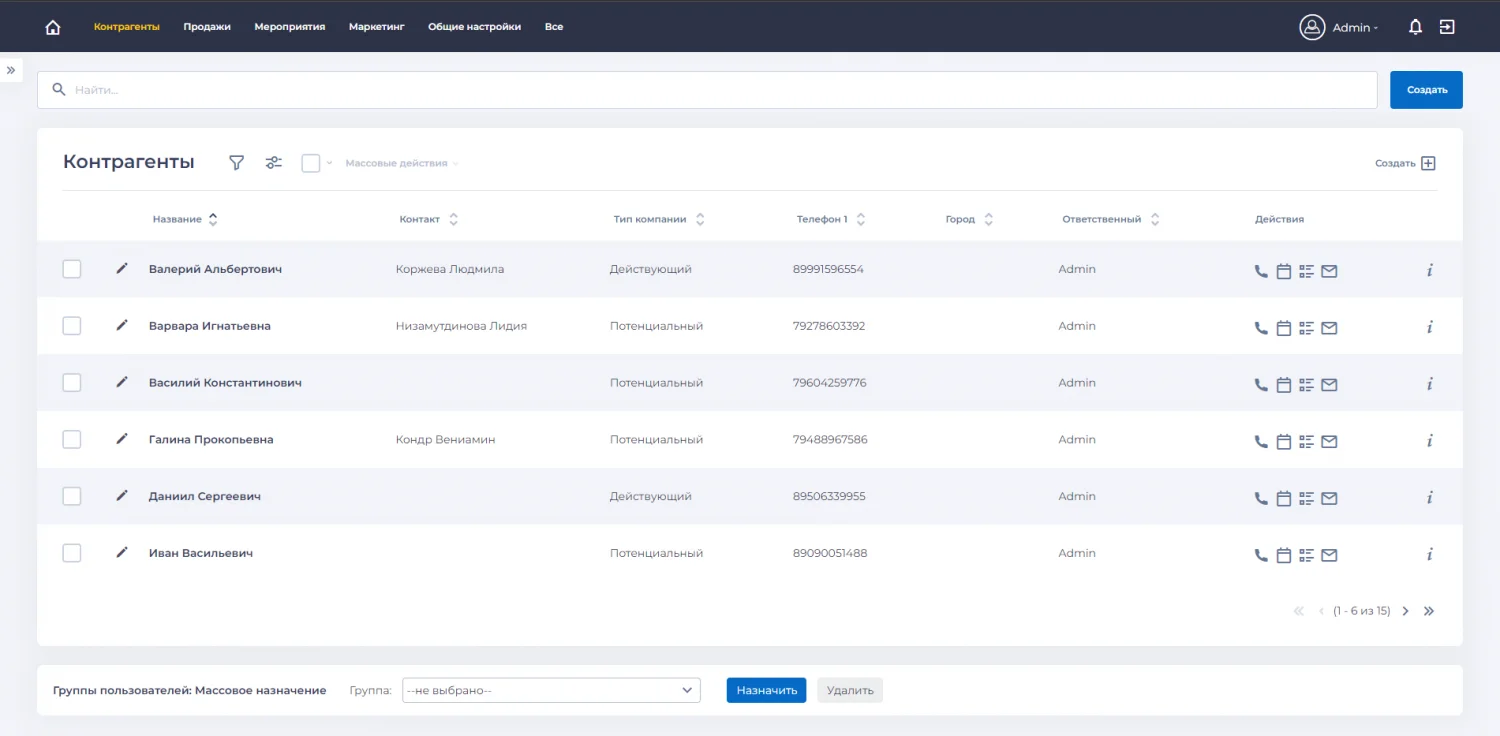
Task: Click the home icon in top navigation
Action: 53,27
